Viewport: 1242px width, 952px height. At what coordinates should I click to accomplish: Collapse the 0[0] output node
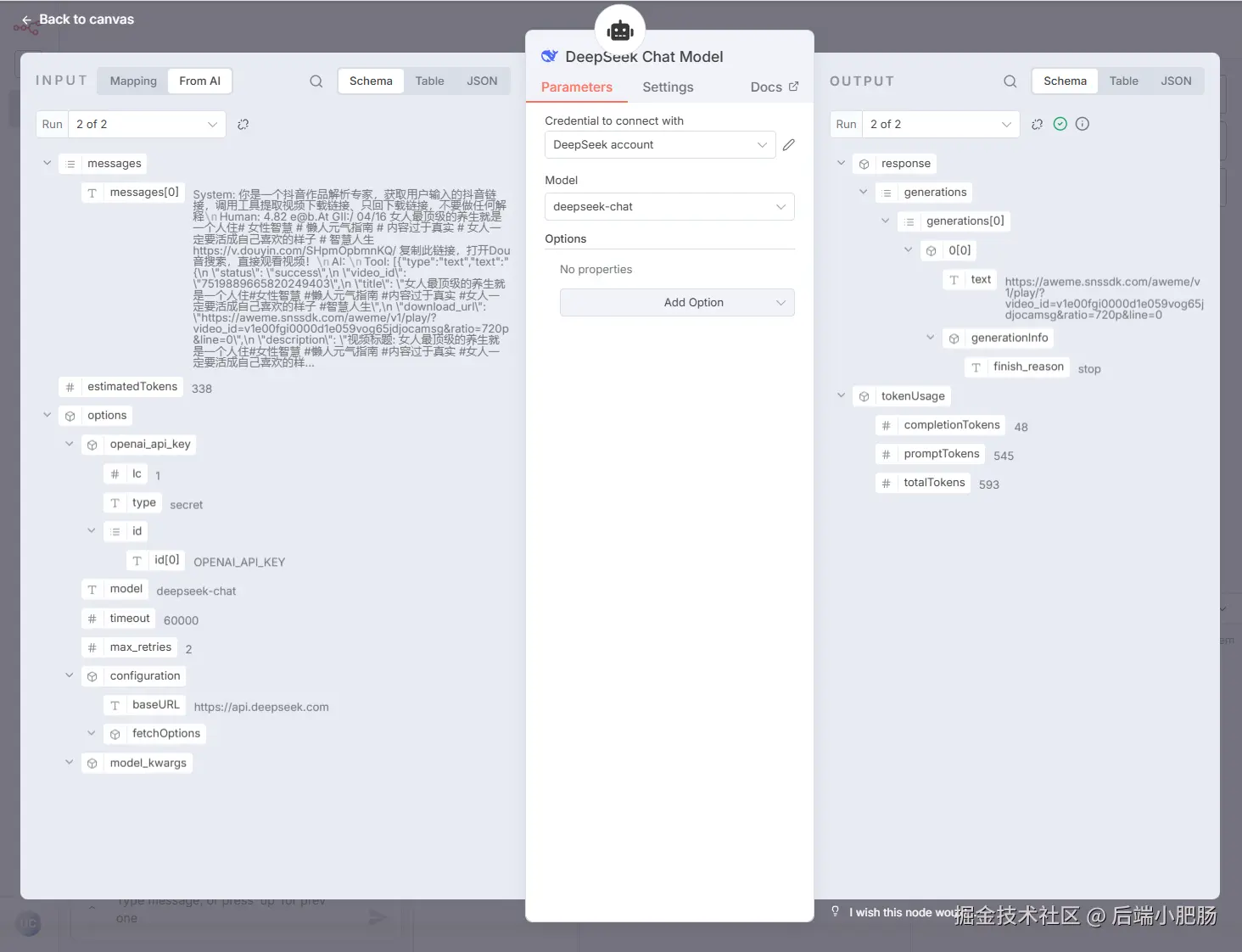coord(909,249)
